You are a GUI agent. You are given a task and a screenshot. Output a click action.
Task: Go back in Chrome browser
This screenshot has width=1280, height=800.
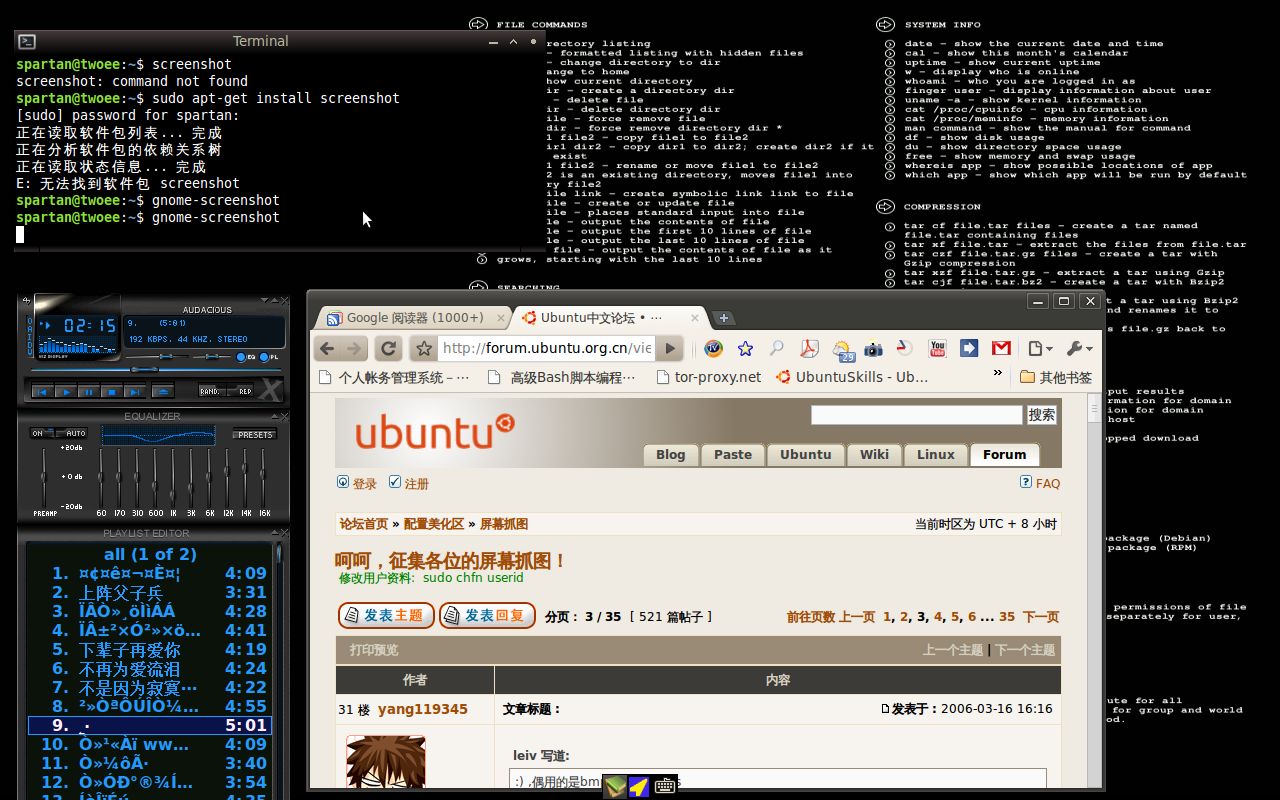point(326,348)
